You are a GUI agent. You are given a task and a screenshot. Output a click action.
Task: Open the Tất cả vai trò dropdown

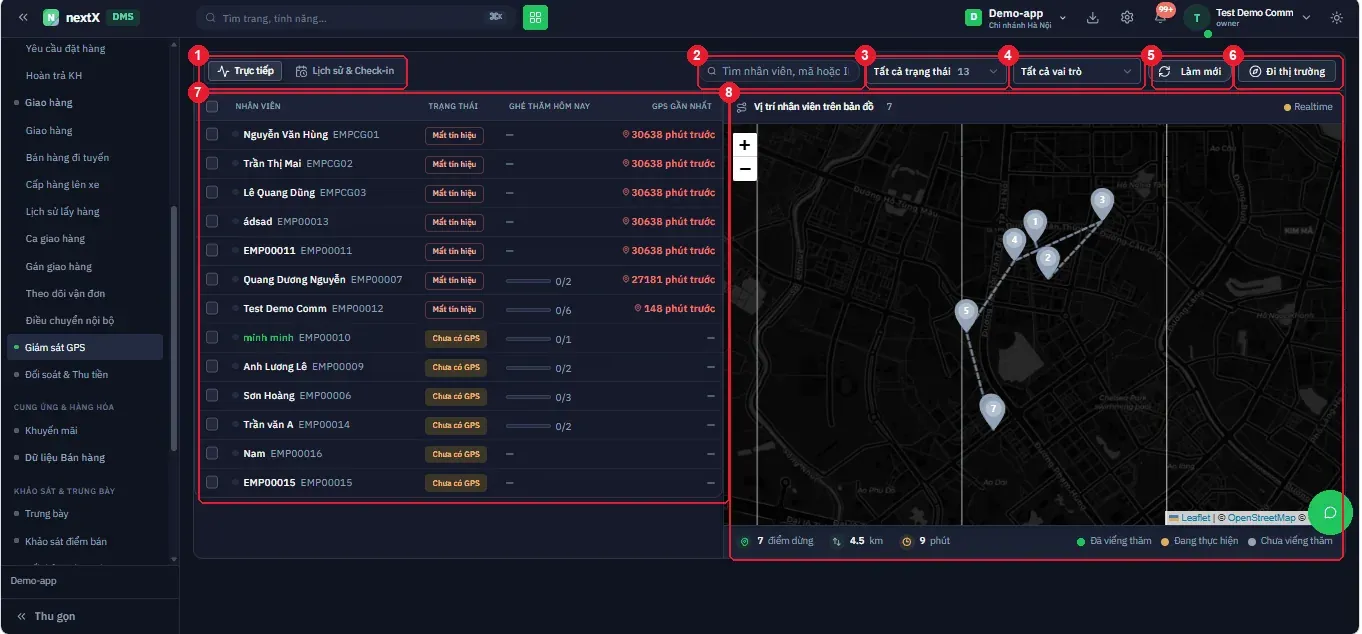click(1077, 72)
